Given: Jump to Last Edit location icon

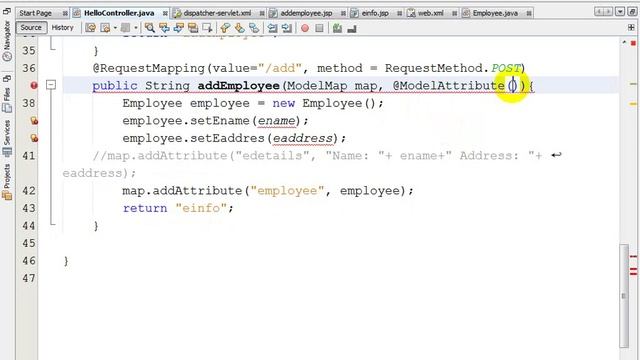Looking at the screenshot, I should coord(91,28).
